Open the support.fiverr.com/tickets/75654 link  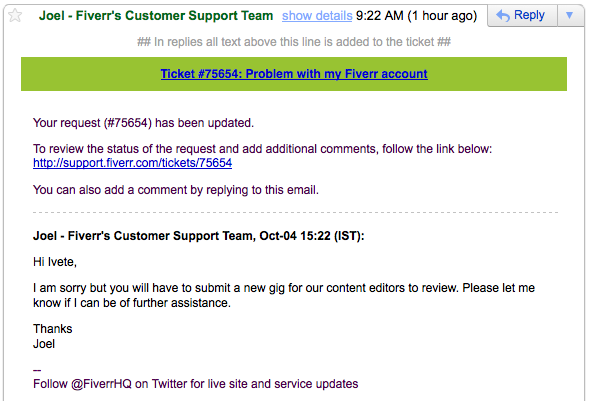click(x=132, y=163)
